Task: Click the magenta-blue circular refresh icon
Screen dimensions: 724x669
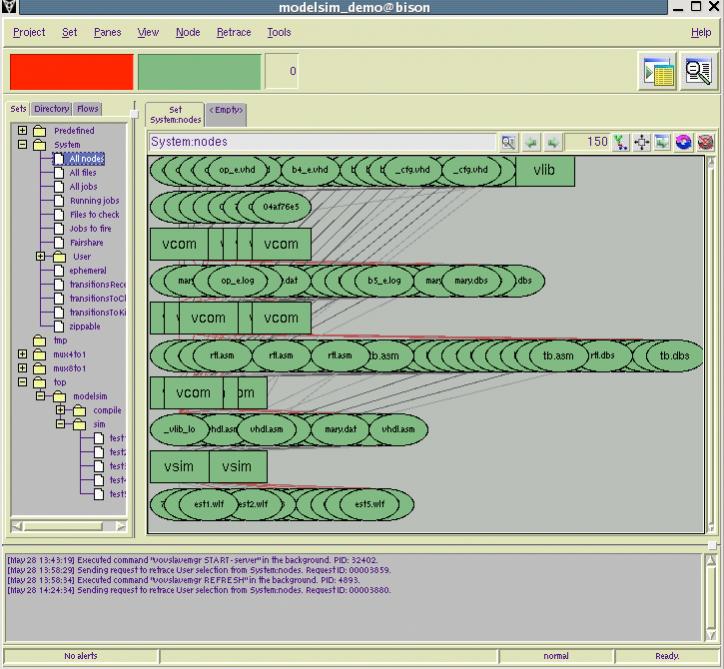Action: click(683, 142)
